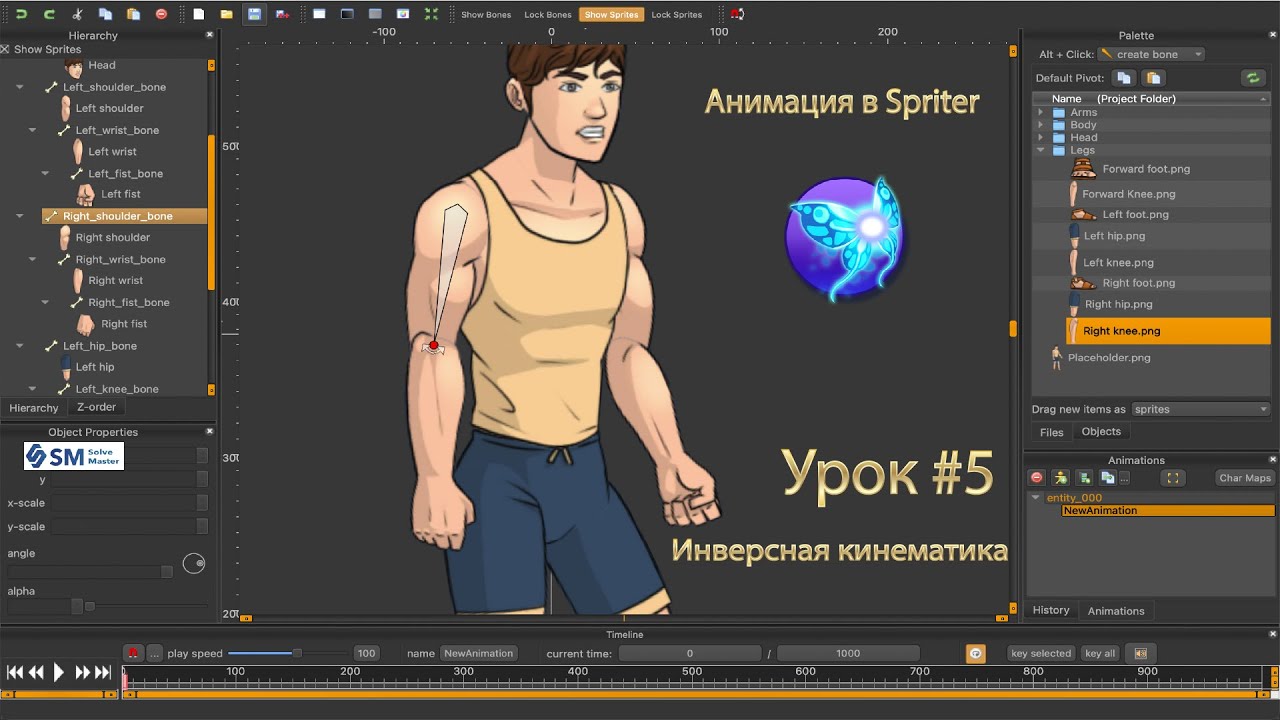Collapse Left_shoulder_bone in Hierarchy
Screen dimensions: 1280x720
pyautogui.click(x=19, y=87)
